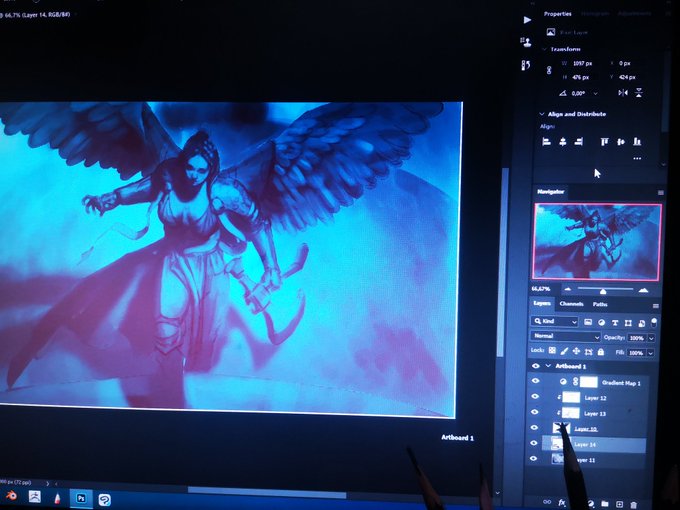Screen dimensions: 680x510
Task: Open the Clone Source stamp panel icon
Action: [526, 42]
